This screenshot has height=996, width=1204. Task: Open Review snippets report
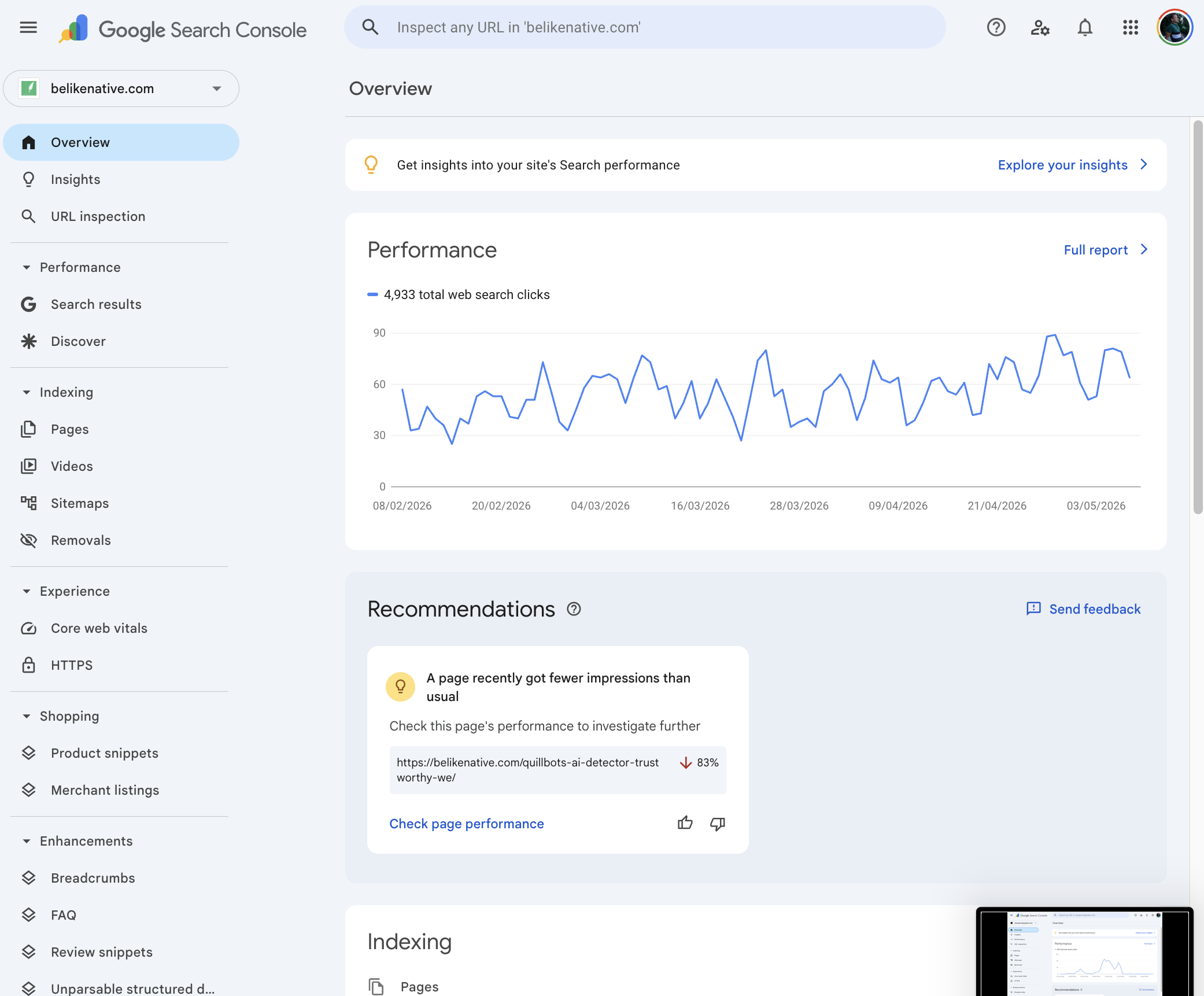click(x=121, y=952)
